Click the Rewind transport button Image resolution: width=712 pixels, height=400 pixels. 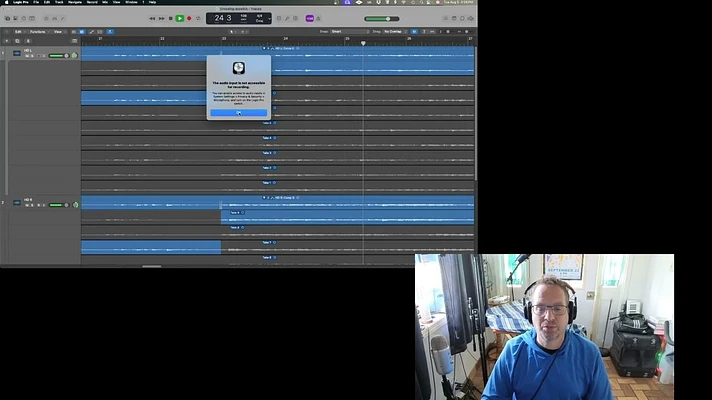coord(152,19)
